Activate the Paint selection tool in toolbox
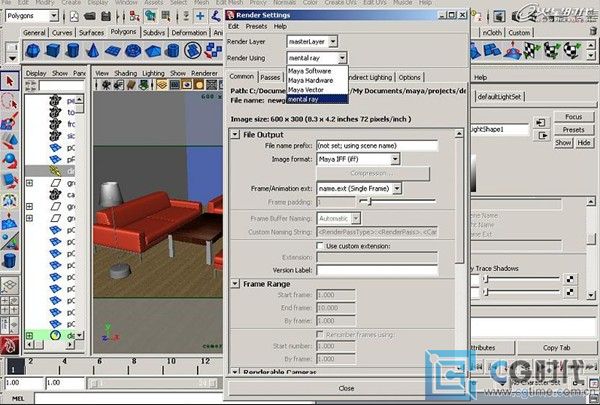This screenshot has height=405, width=600. click(x=10, y=121)
